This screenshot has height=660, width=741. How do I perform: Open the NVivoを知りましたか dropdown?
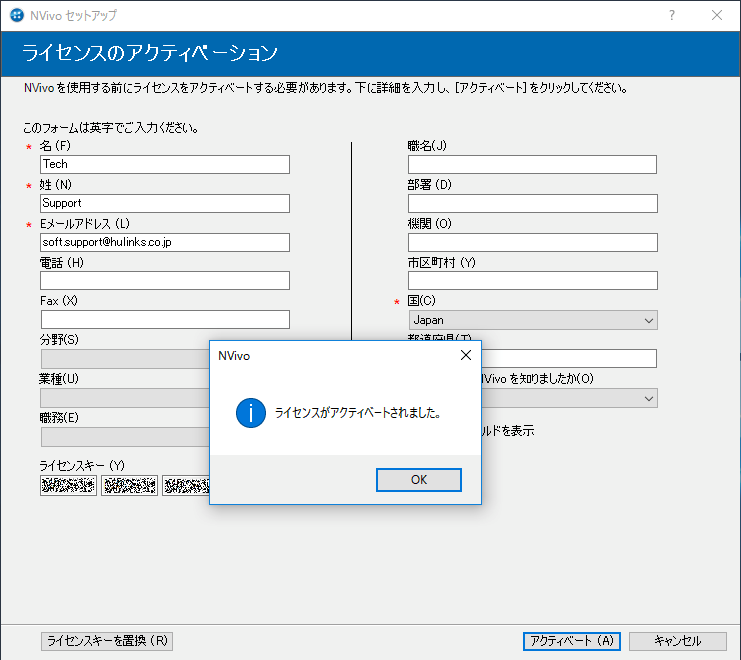pyautogui.click(x=569, y=398)
